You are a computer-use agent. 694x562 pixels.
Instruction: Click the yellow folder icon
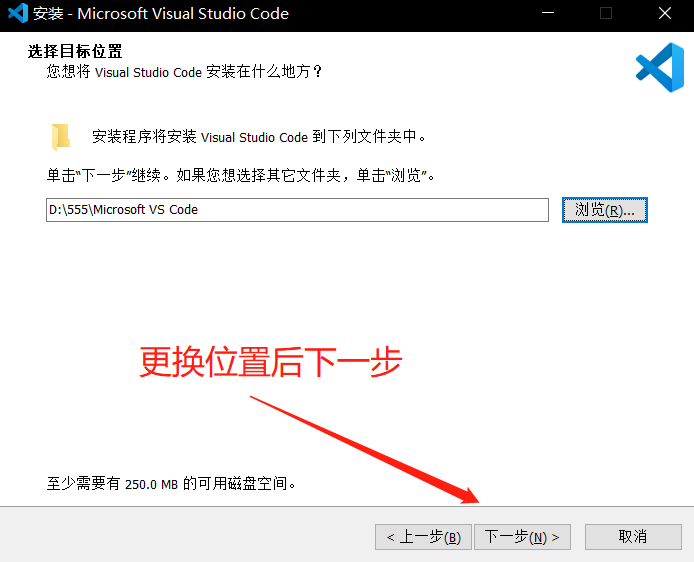point(61,137)
